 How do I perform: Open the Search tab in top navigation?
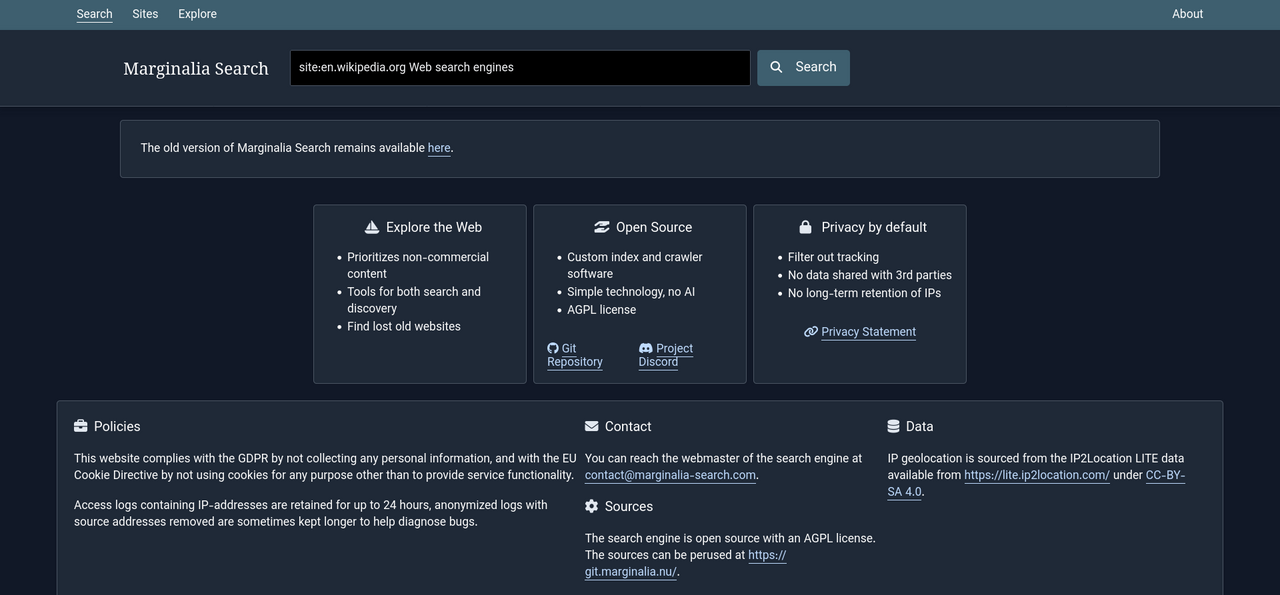click(x=94, y=14)
